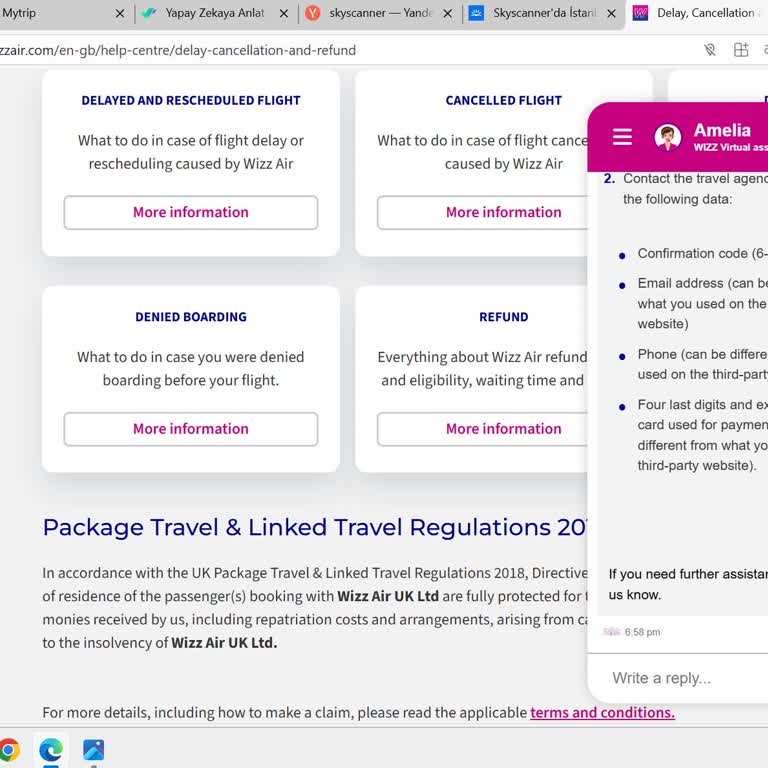Open Google Chrome from the taskbar
Viewport: 768px width, 768px height.
pos(8,750)
